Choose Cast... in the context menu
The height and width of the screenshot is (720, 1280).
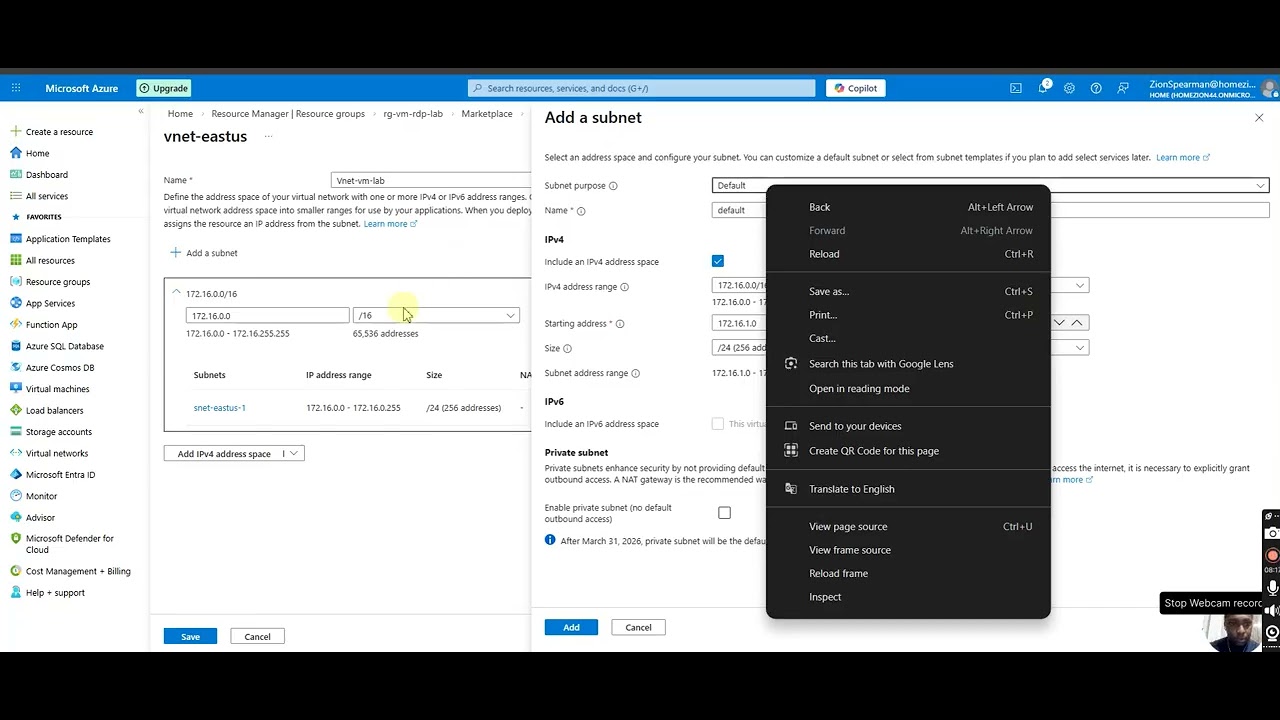[908, 338]
